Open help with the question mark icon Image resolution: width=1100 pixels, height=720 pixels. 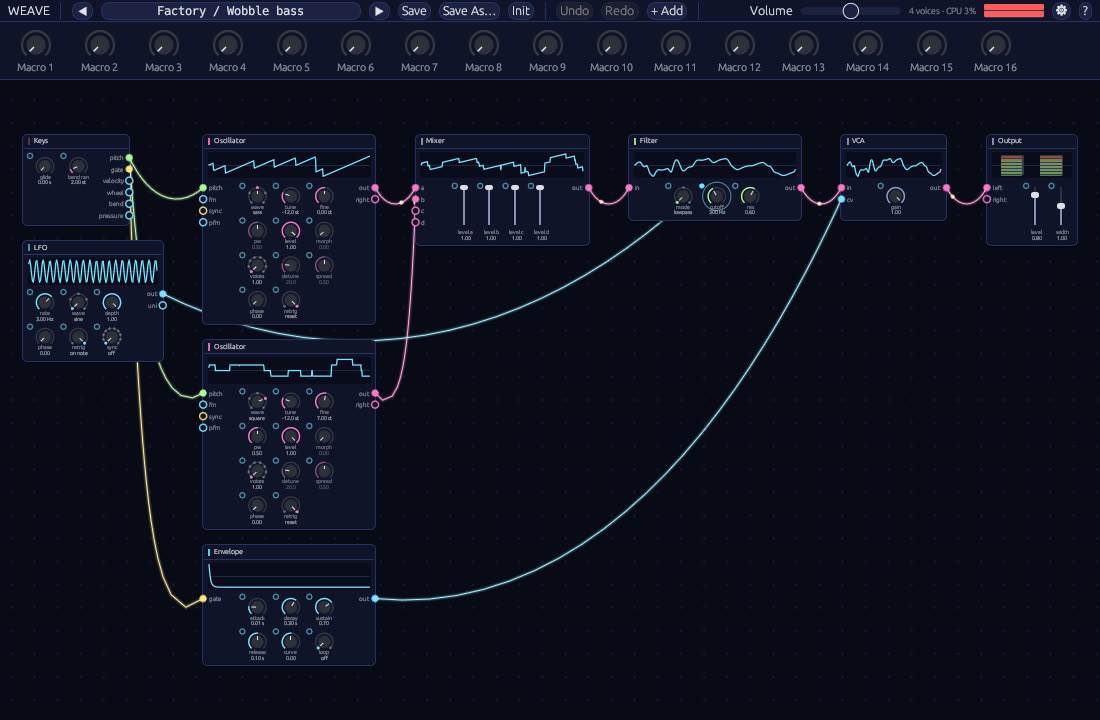(1085, 11)
